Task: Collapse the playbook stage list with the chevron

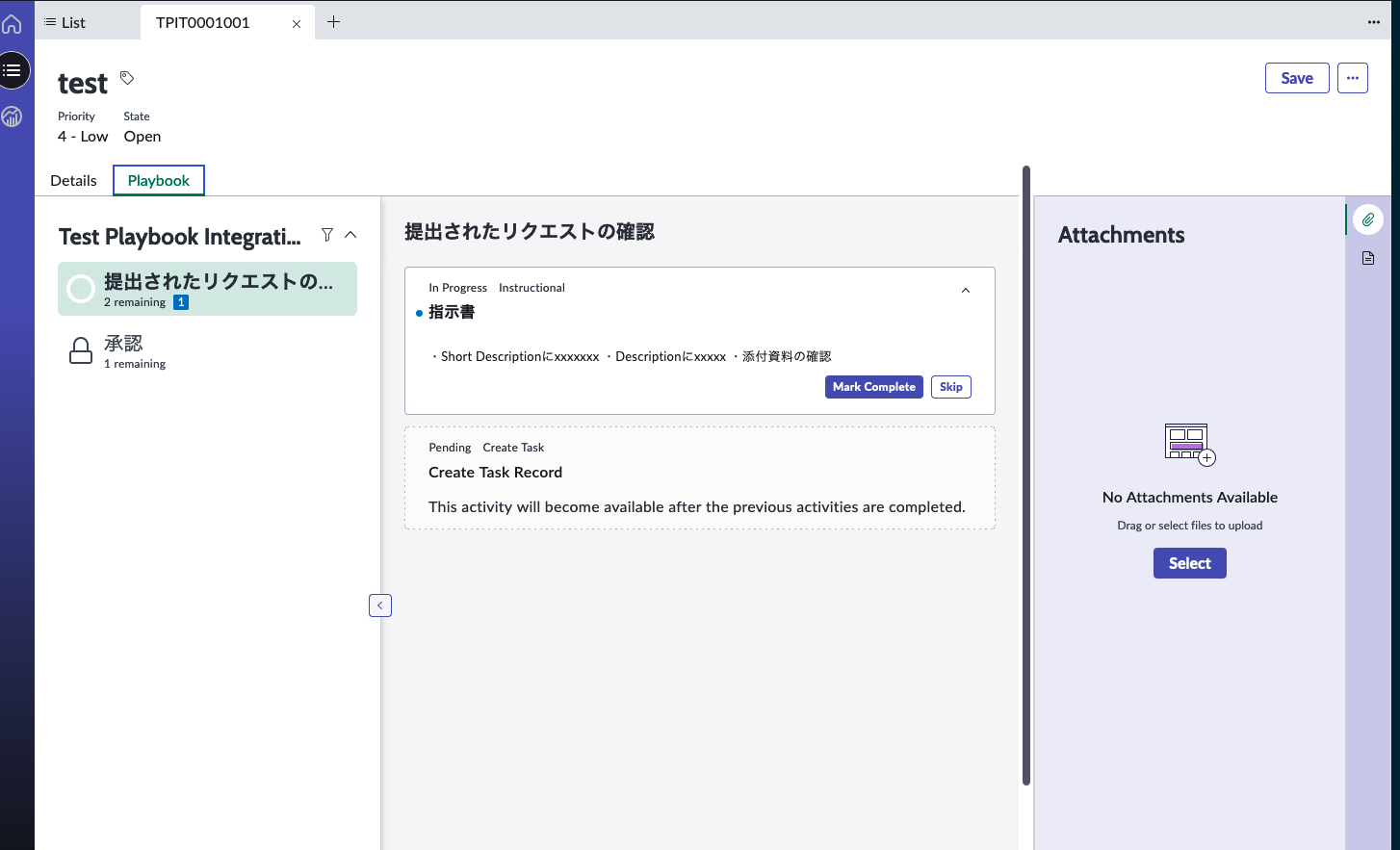Action: [x=350, y=234]
